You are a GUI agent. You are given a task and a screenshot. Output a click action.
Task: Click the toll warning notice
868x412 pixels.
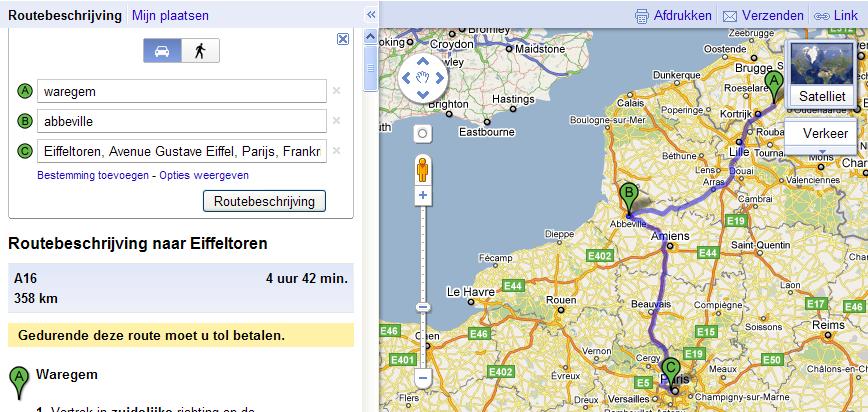pyautogui.click(x=181, y=335)
